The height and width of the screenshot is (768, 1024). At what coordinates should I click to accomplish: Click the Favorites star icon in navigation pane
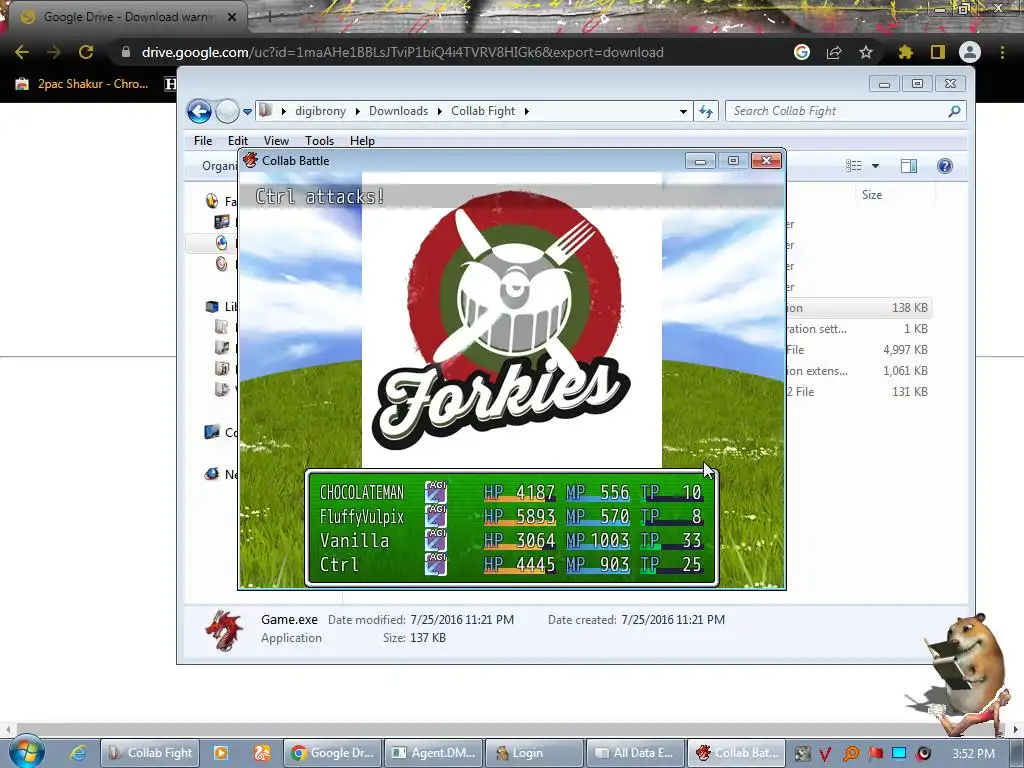point(212,201)
